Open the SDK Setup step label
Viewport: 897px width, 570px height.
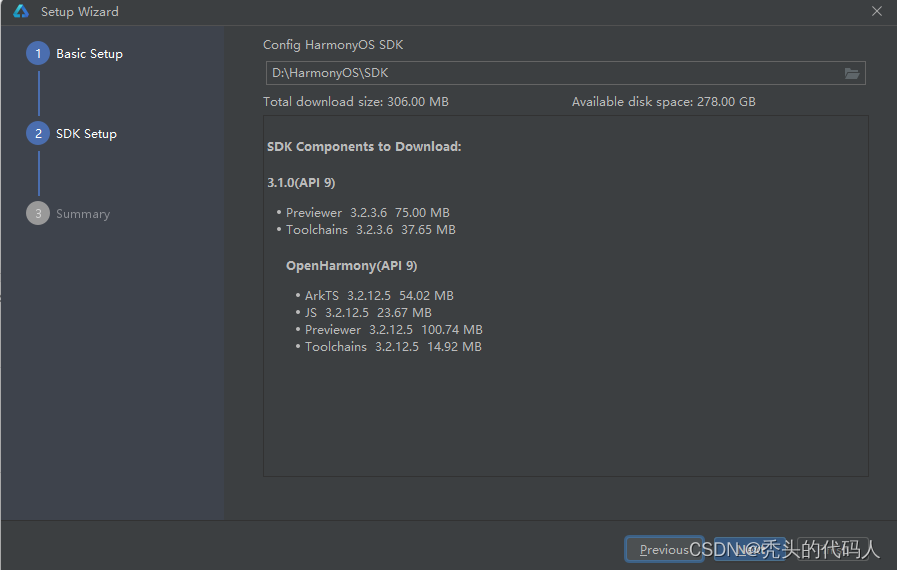point(86,134)
